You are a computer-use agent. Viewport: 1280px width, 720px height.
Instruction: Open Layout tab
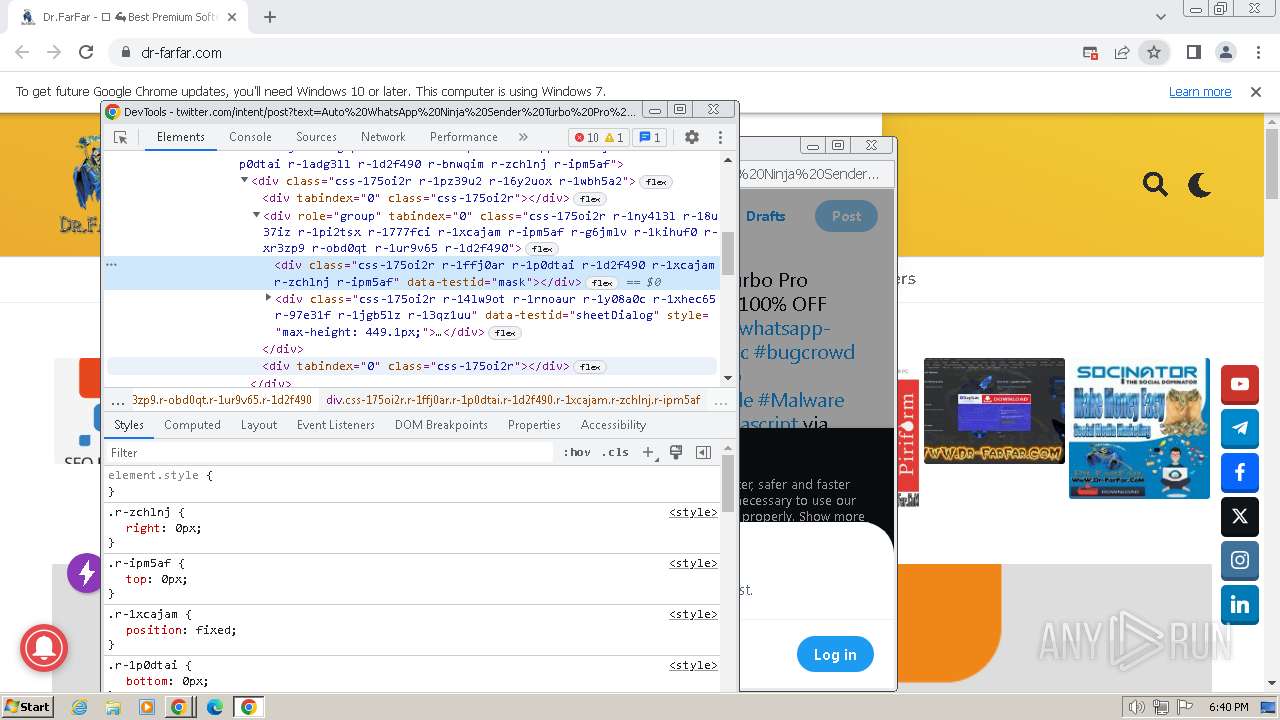259,425
